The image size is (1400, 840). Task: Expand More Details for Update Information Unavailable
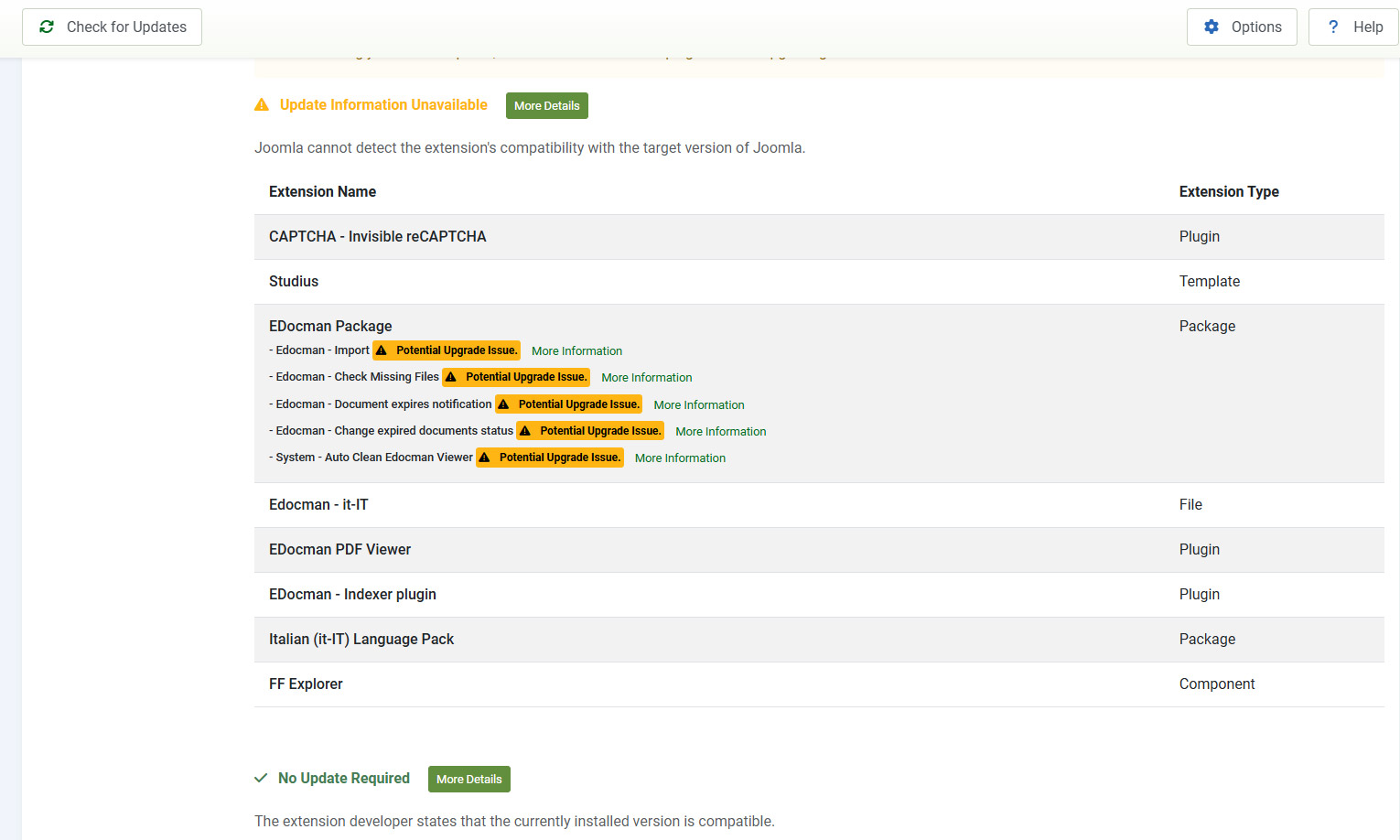click(x=546, y=106)
